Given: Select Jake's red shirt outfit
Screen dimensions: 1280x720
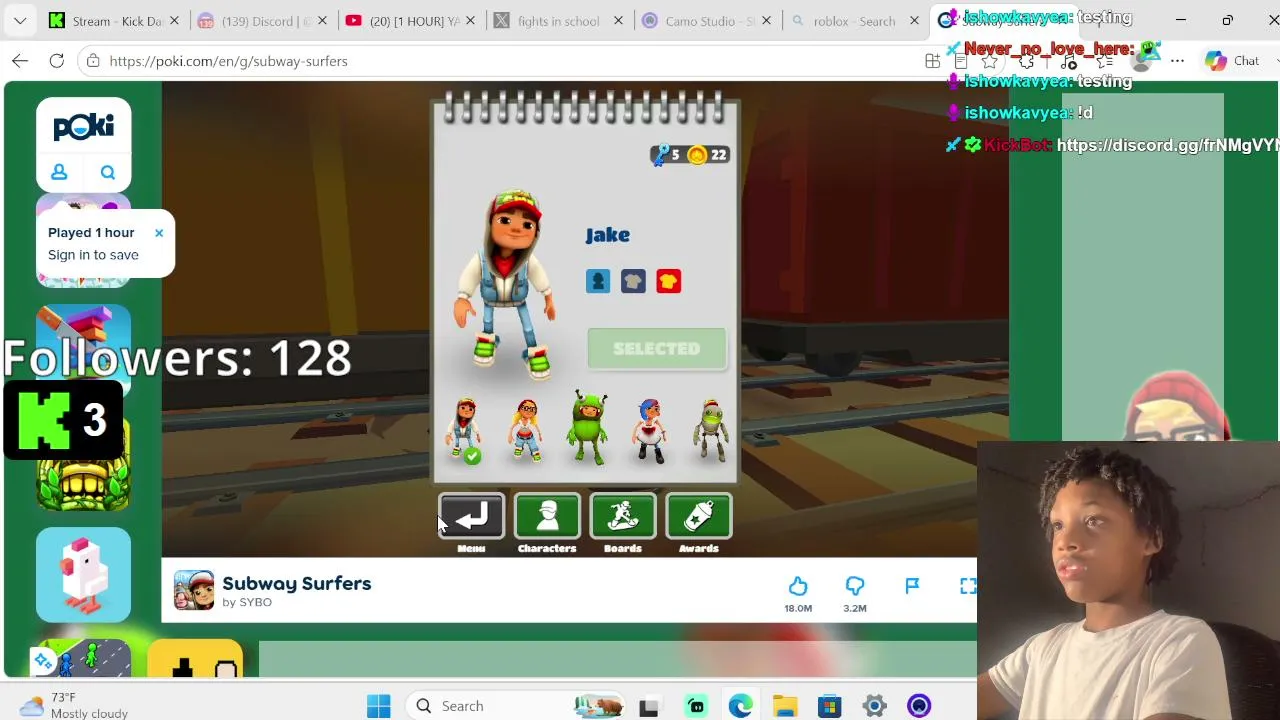Looking at the screenshot, I should 669,281.
